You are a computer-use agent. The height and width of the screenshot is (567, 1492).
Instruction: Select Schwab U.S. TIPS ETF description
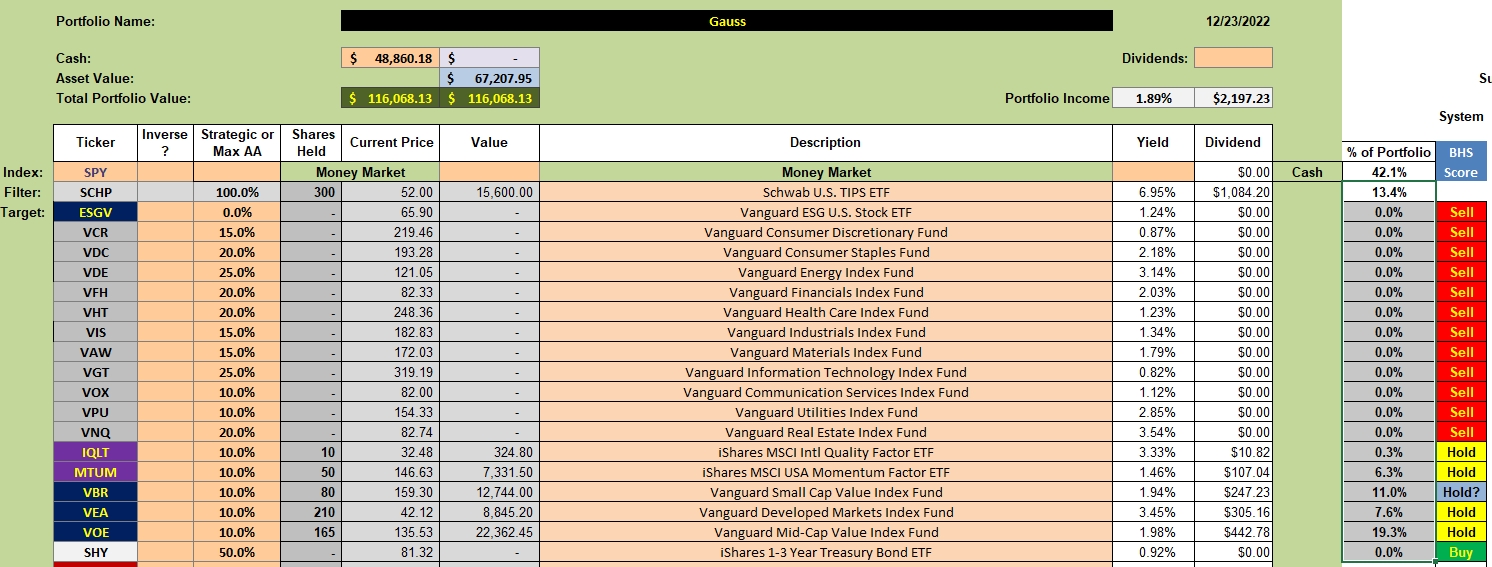(826, 192)
